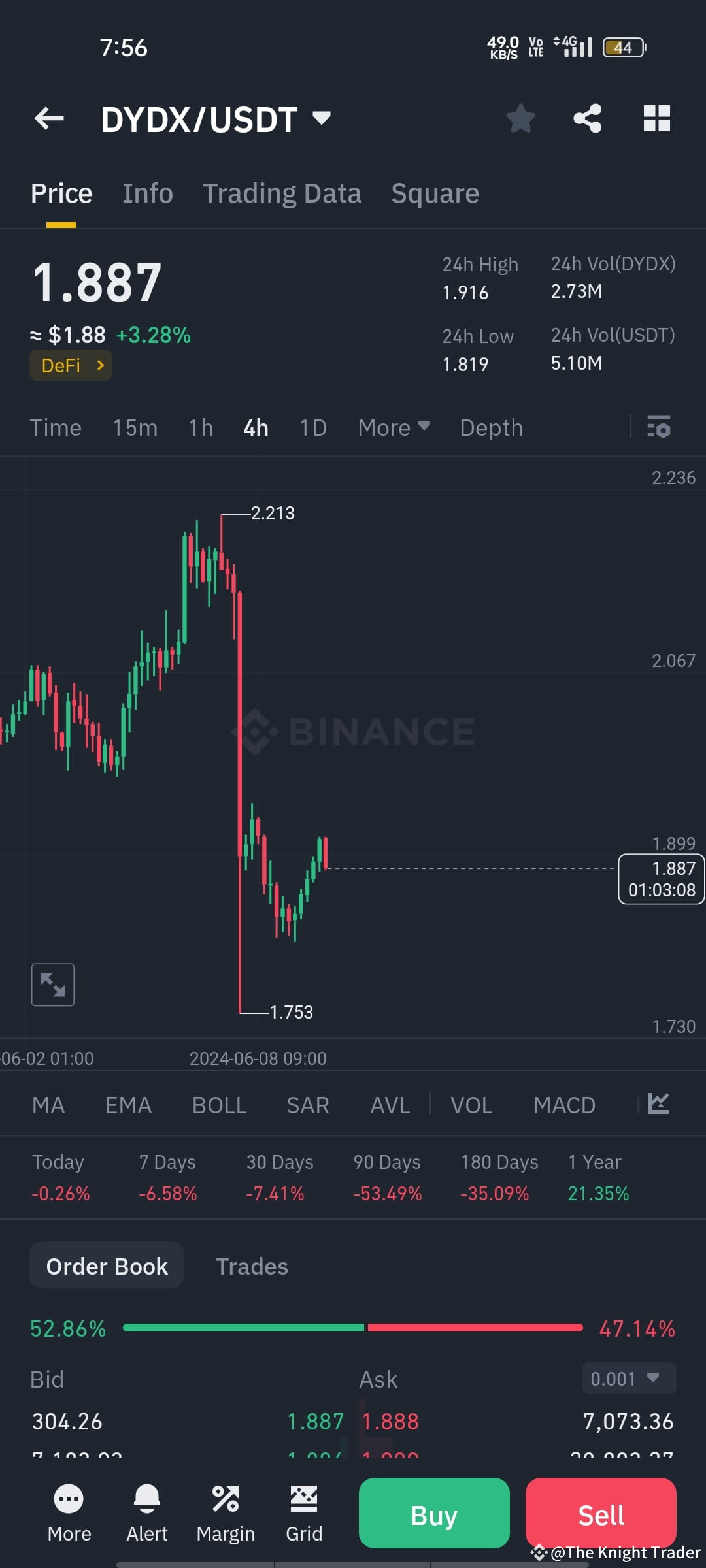Viewport: 706px width, 1568px height.
Task: Toggle the BOLL indicator
Action: (x=219, y=1105)
